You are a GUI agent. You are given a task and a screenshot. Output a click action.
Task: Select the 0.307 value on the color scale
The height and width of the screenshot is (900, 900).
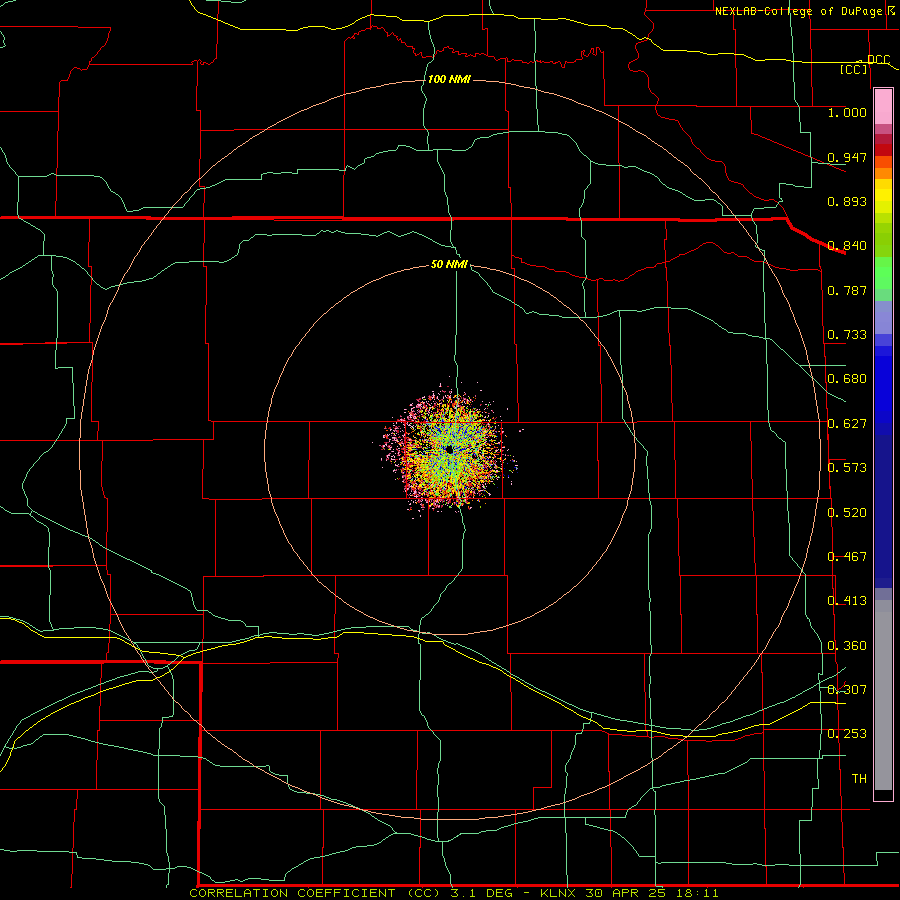pyautogui.click(x=847, y=690)
